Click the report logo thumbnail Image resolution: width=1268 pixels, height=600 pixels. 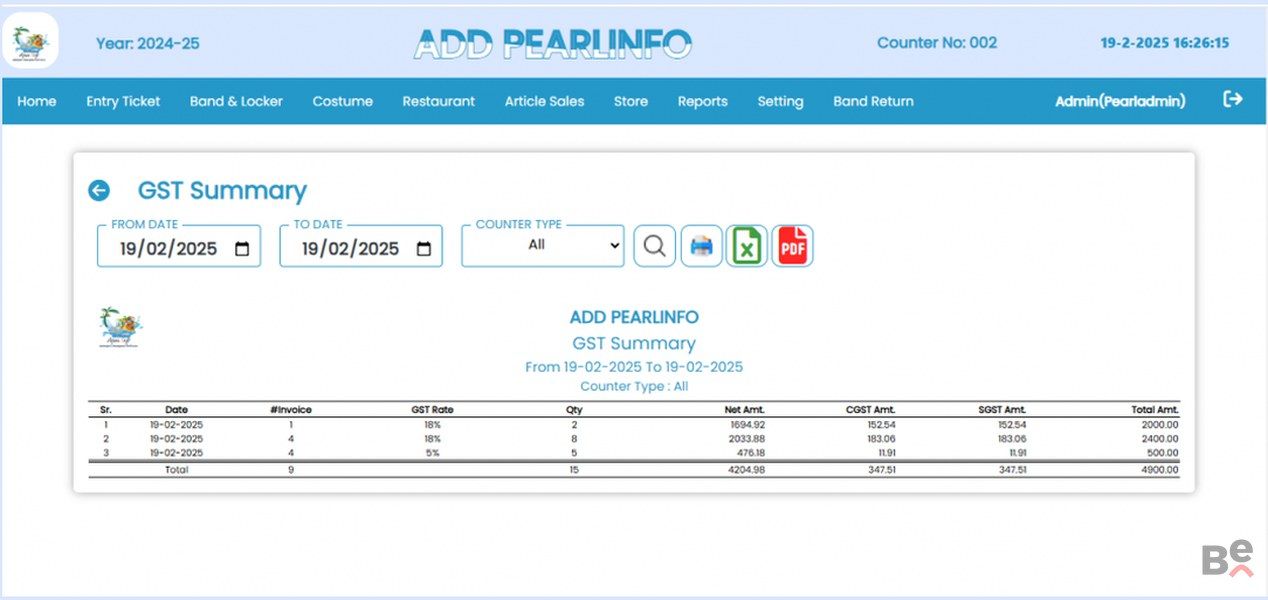click(121, 327)
